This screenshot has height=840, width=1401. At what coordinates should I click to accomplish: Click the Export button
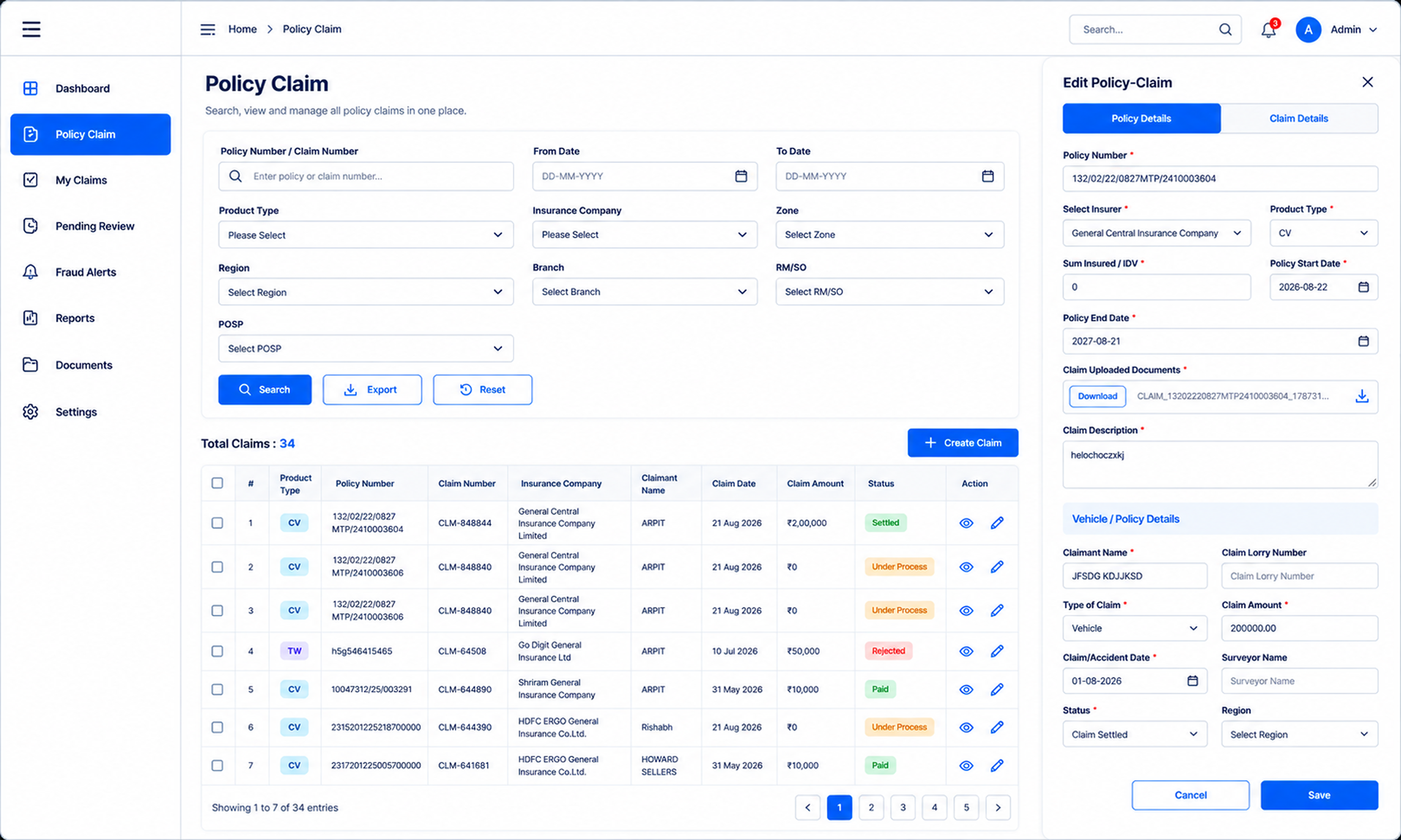point(372,389)
